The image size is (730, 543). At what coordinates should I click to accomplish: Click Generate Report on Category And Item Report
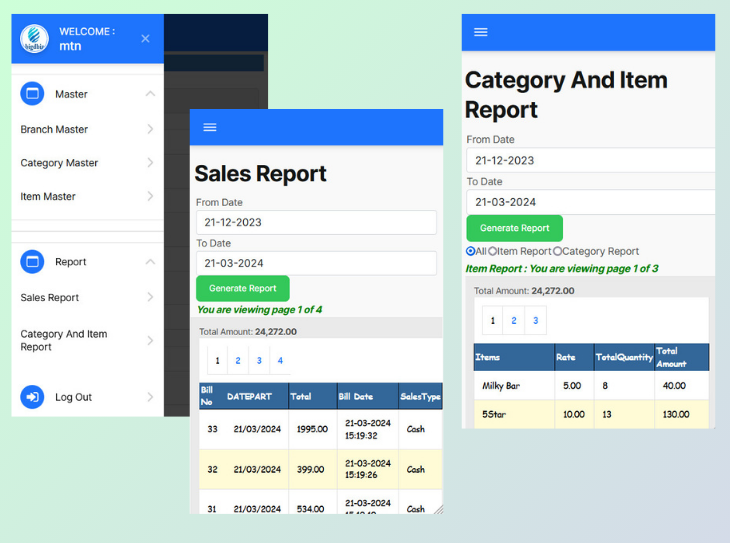pyautogui.click(x=514, y=228)
